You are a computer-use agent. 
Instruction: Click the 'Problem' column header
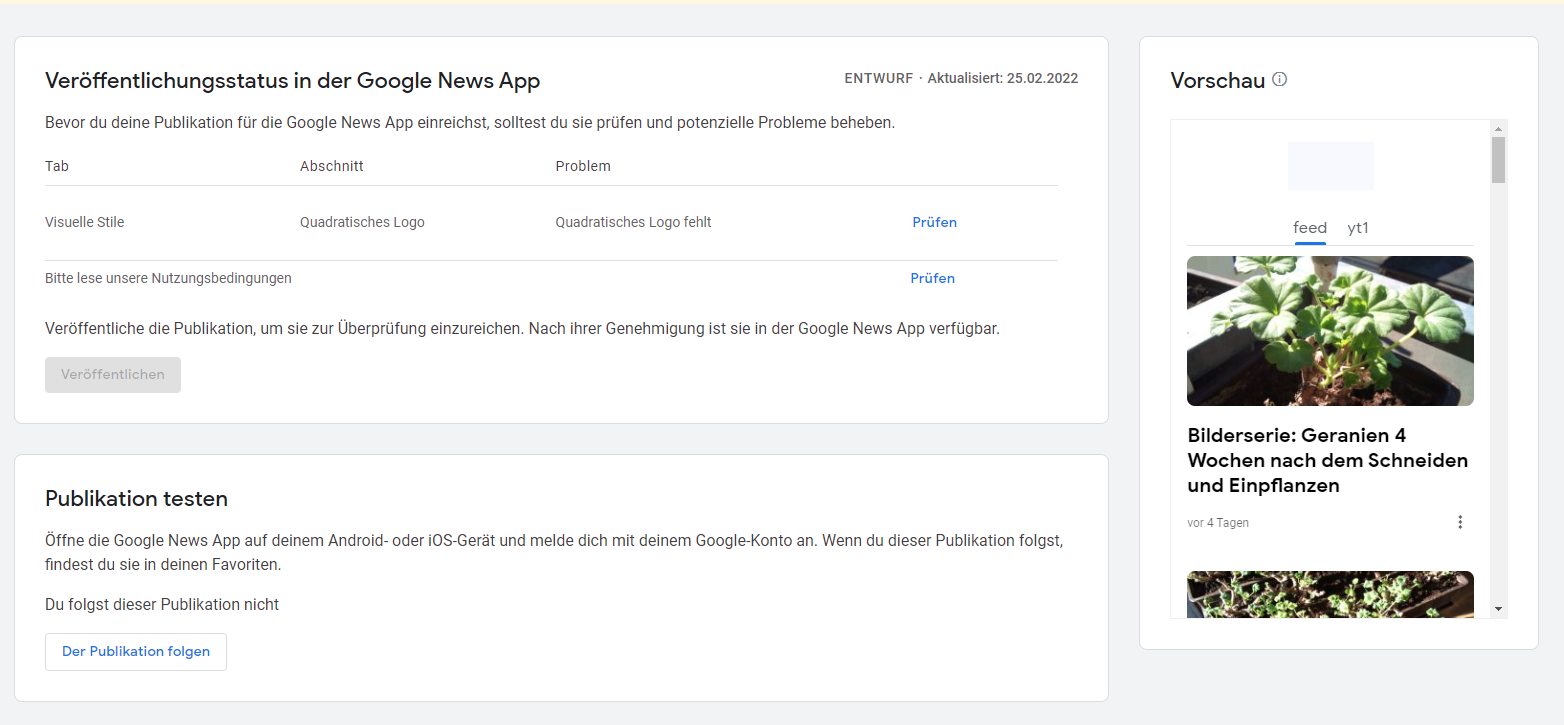[583, 166]
